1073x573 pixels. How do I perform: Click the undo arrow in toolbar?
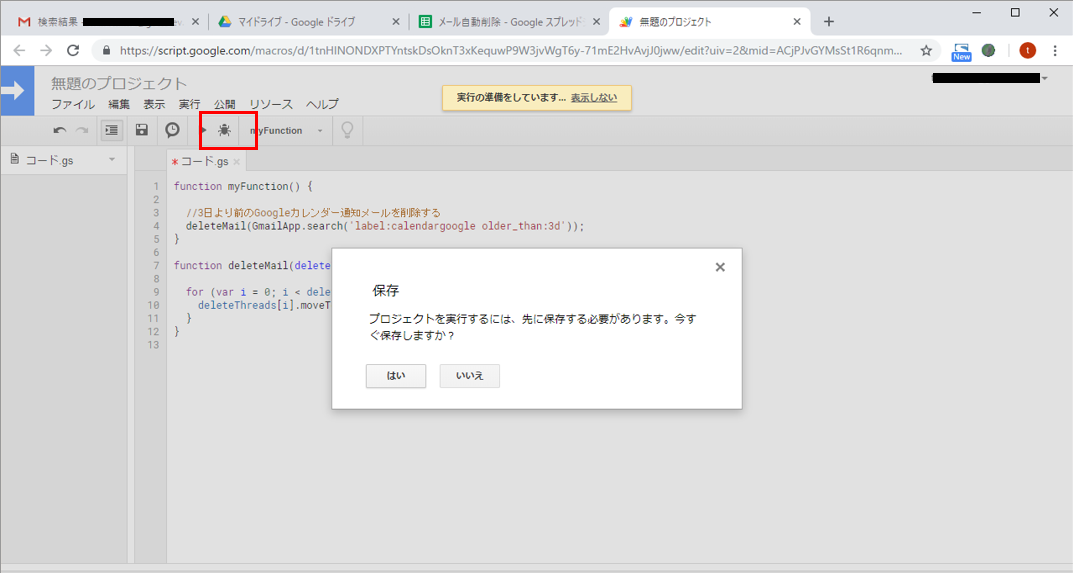[60, 130]
